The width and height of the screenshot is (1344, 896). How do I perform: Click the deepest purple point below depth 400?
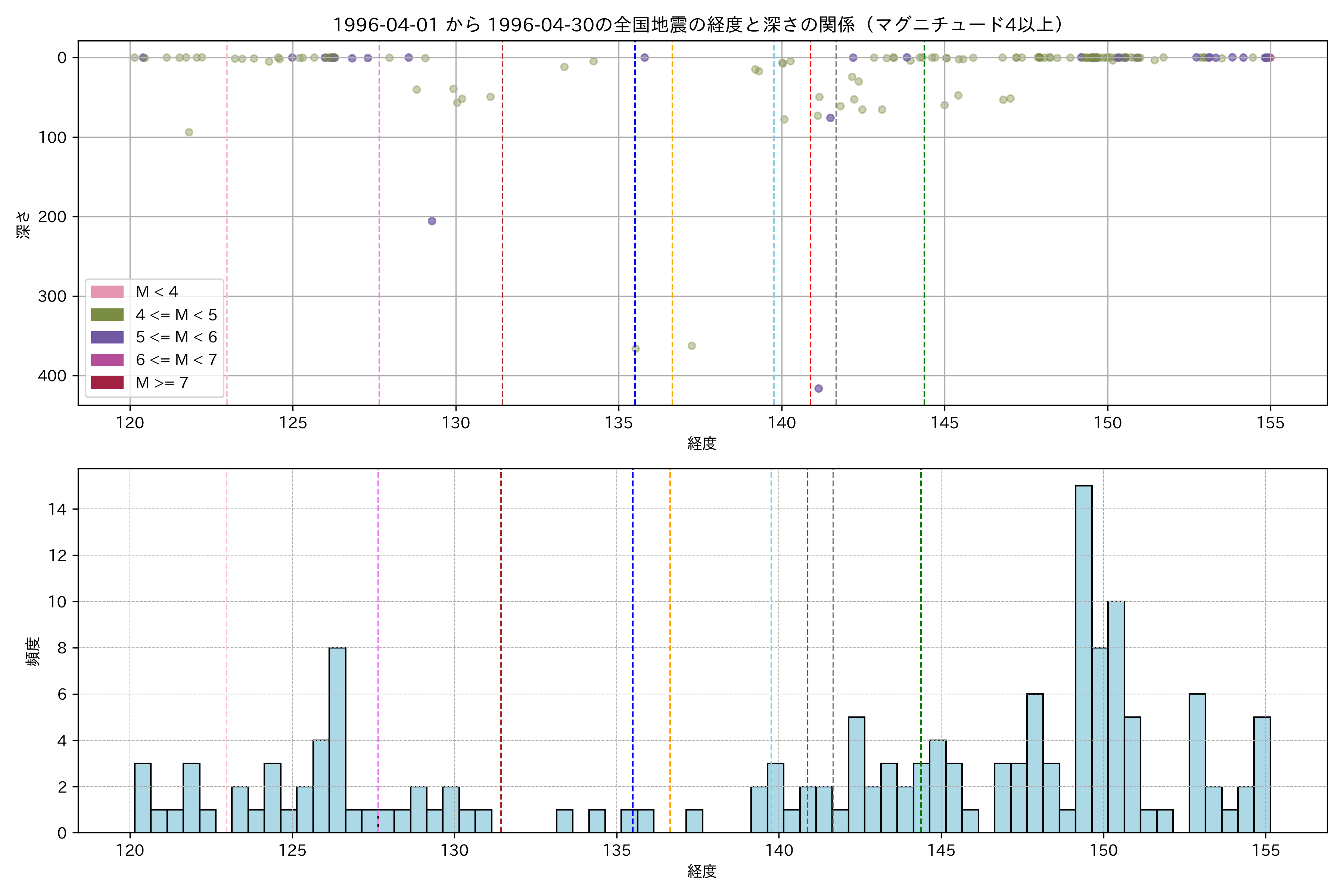click(x=818, y=389)
